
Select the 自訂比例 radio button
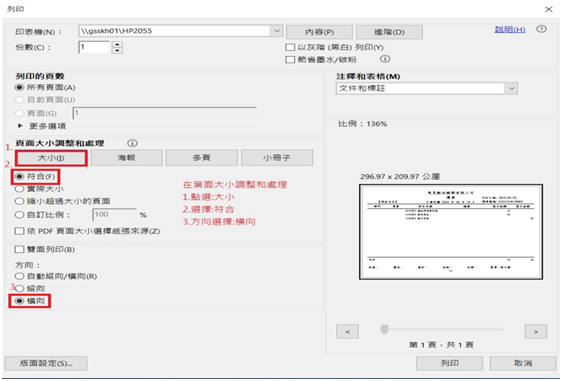pyautogui.click(x=19, y=215)
